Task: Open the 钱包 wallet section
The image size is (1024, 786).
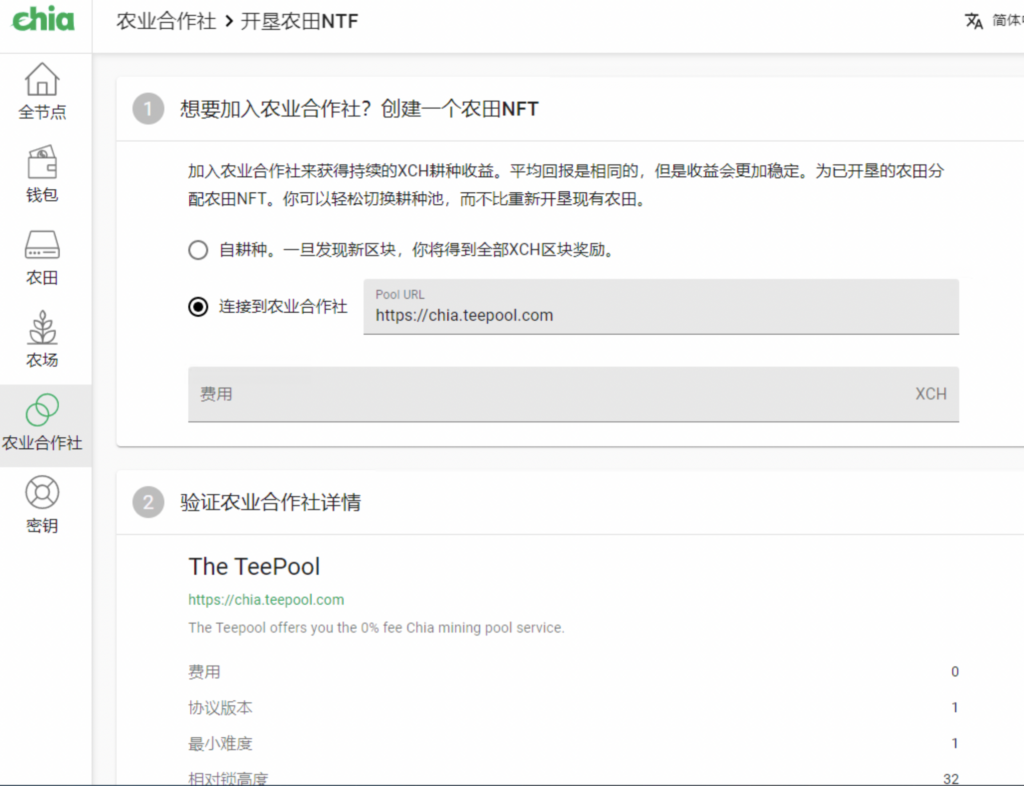Action: click(42, 174)
